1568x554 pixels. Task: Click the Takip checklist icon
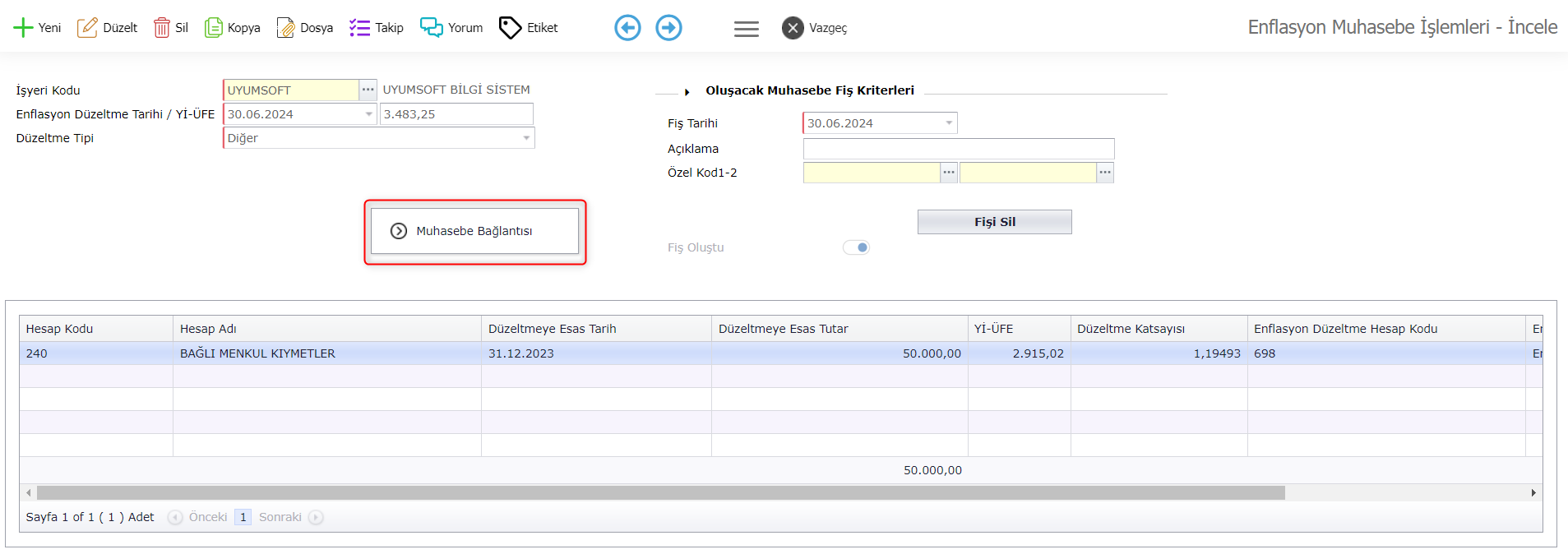359,28
